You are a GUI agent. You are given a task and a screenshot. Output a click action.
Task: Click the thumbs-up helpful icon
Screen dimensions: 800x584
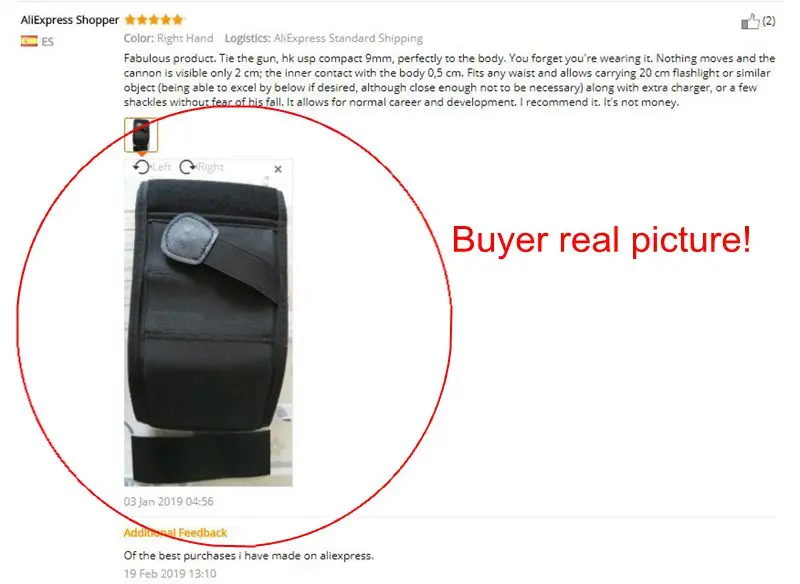point(750,21)
